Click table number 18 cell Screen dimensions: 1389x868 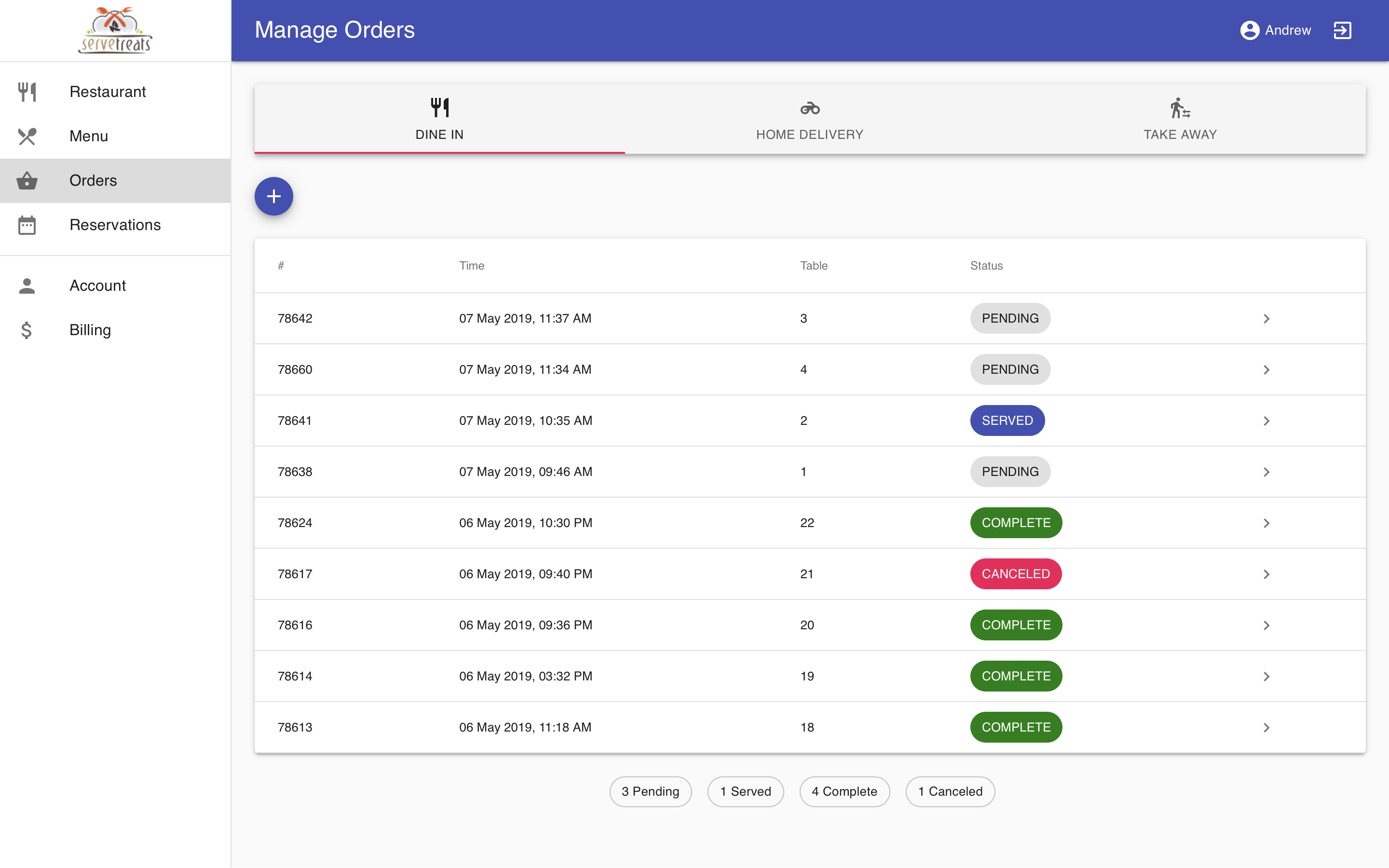[x=807, y=727]
